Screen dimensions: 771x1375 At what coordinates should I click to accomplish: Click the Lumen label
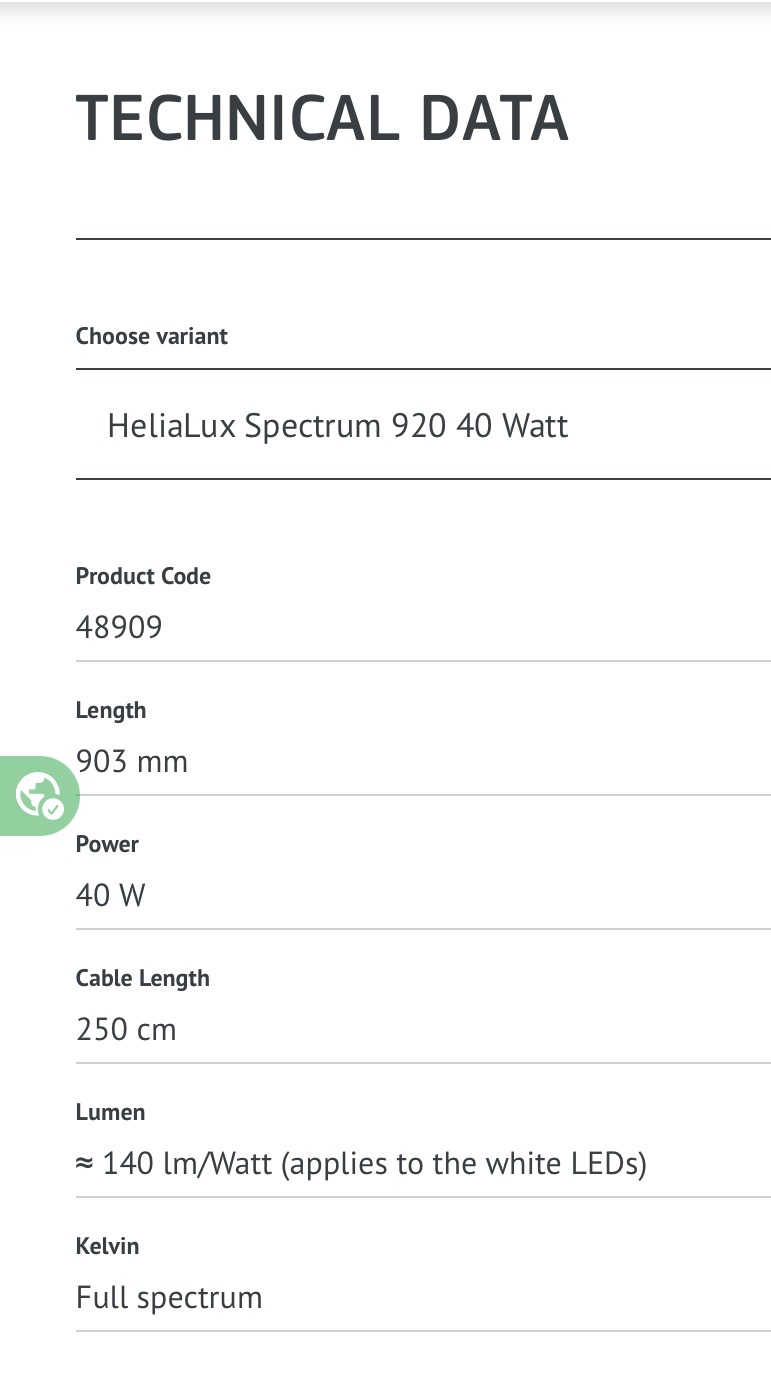coord(110,1112)
